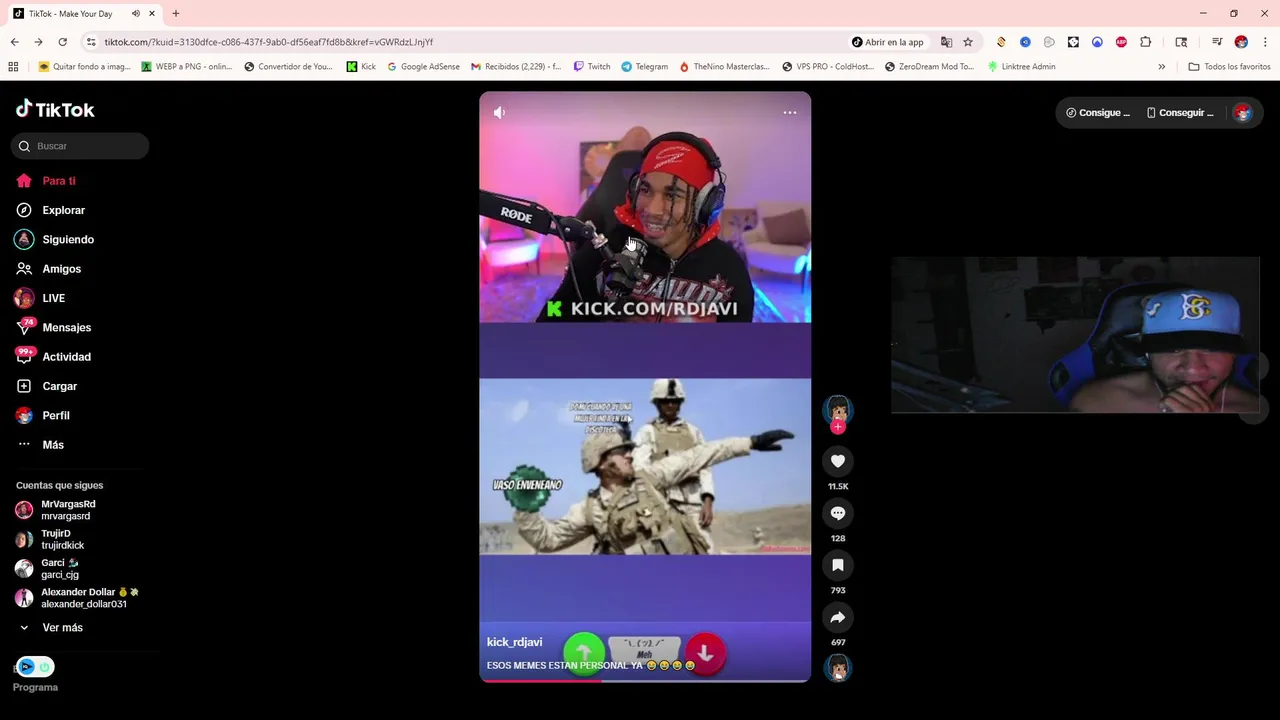The height and width of the screenshot is (720, 1280).
Task: Open the AdBlock Plus extension
Action: [x=1121, y=42]
